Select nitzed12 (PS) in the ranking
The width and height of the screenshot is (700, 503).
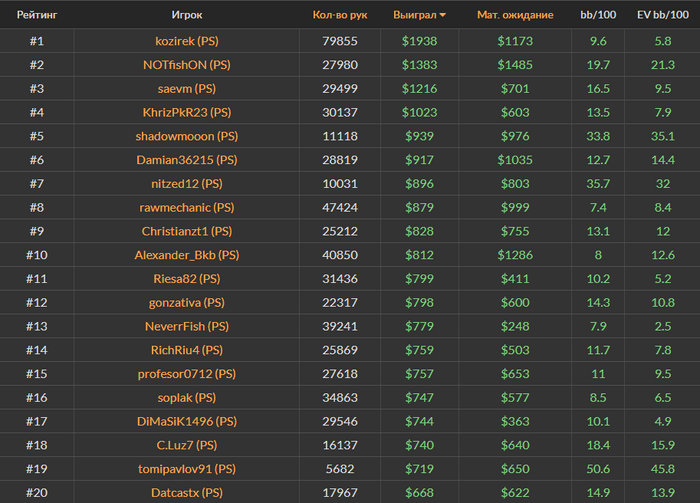(186, 184)
